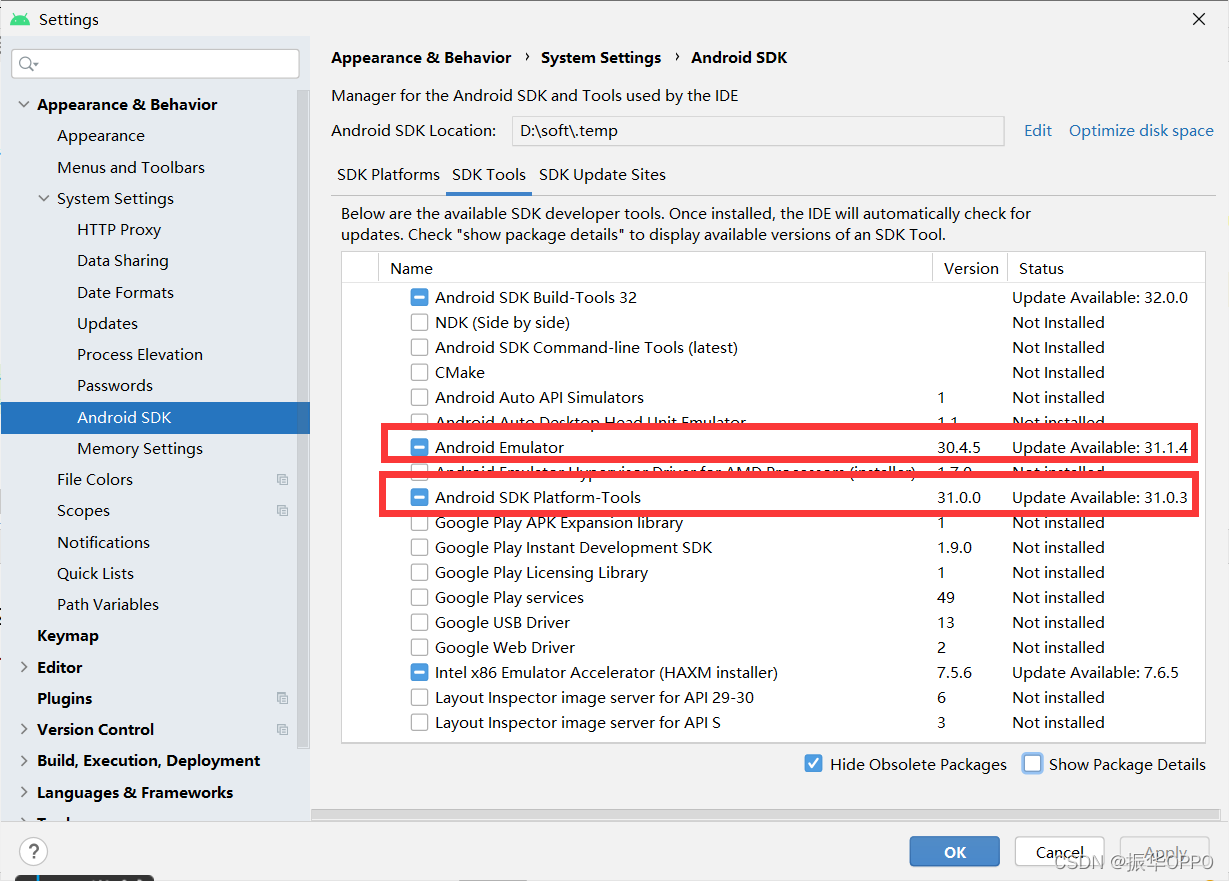
Task: Click System Settings in the breadcrumb
Action: pos(601,58)
